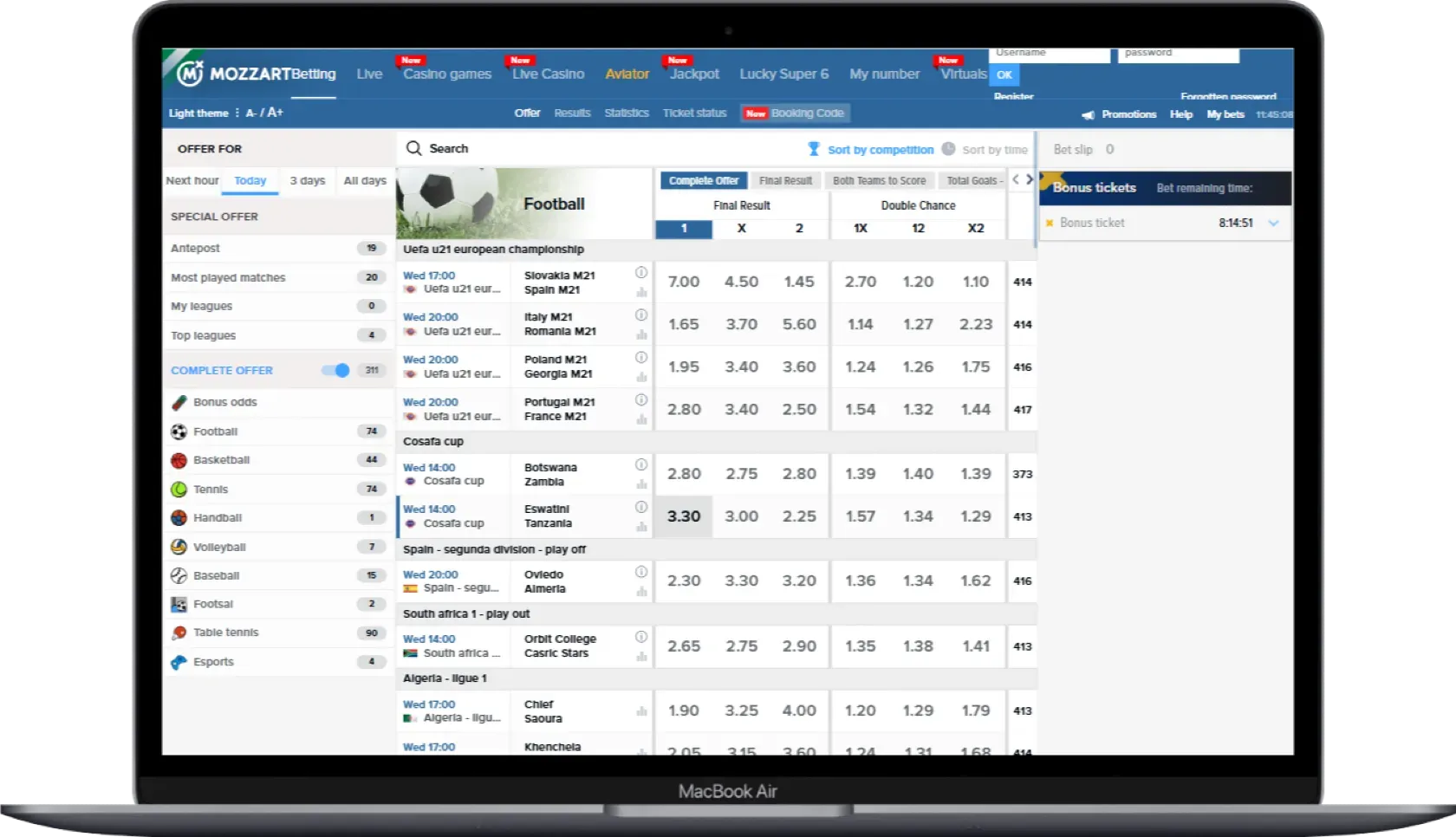Toggle the Complete Offer switch
The width and height of the screenshot is (1456, 837).
coord(335,370)
